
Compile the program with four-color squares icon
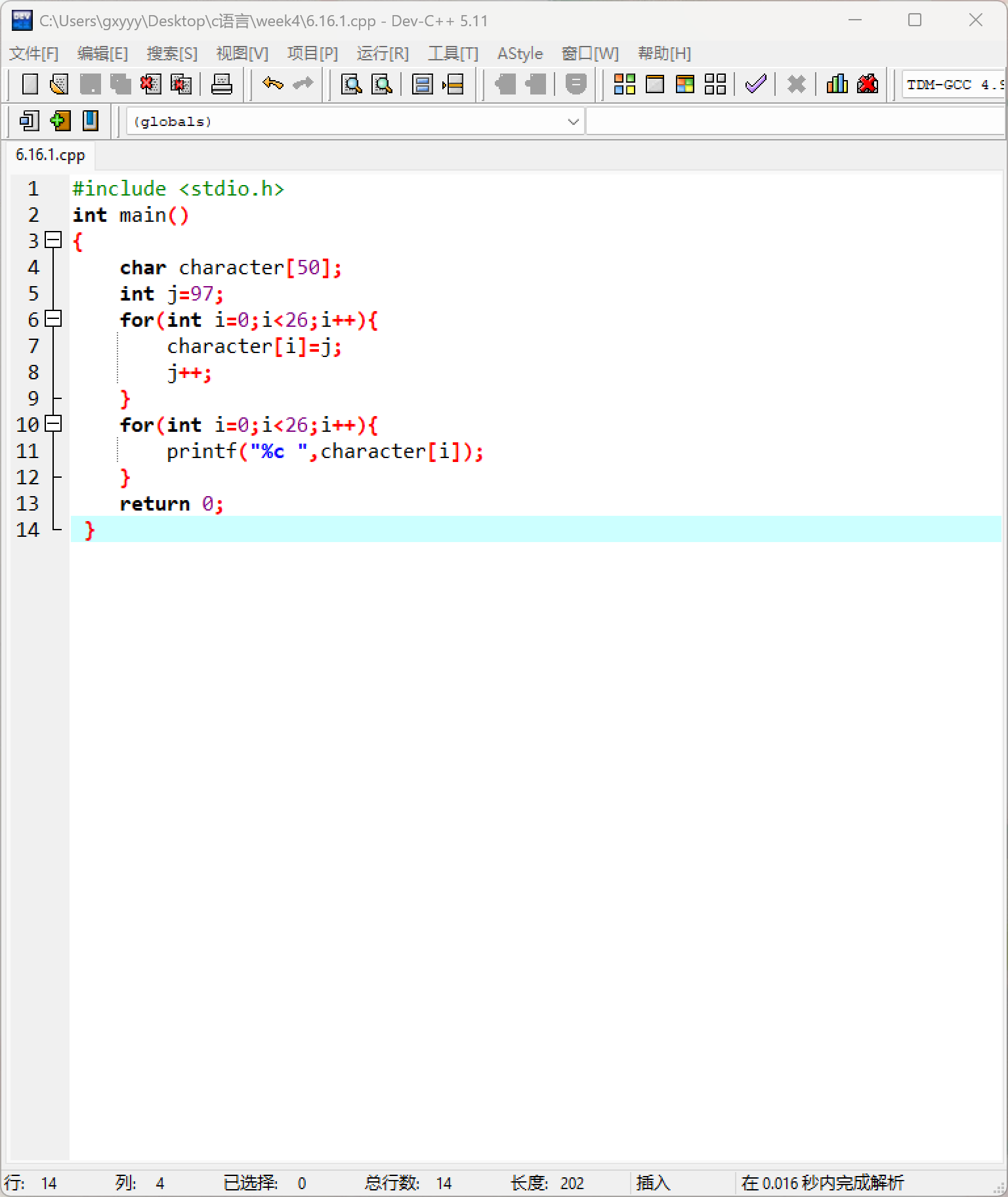624,84
